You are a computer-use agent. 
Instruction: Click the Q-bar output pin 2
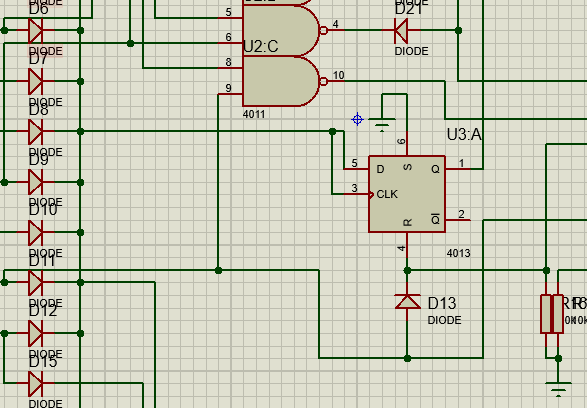(x=458, y=220)
